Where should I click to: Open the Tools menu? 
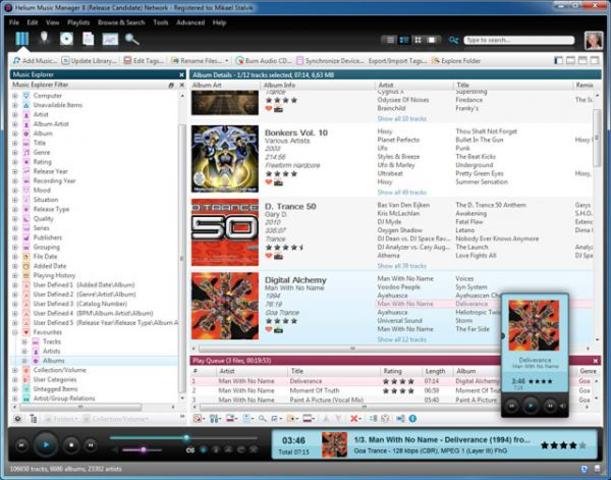pos(161,23)
